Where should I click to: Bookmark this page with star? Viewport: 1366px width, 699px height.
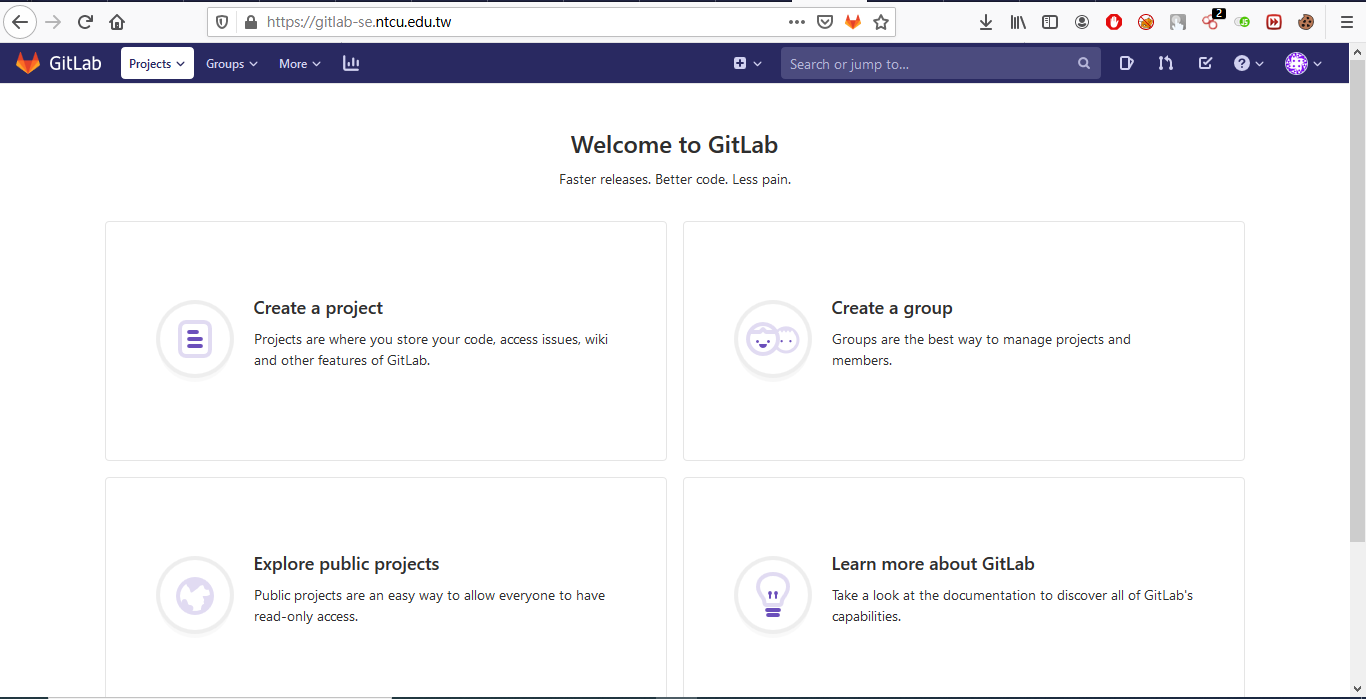[x=881, y=22]
